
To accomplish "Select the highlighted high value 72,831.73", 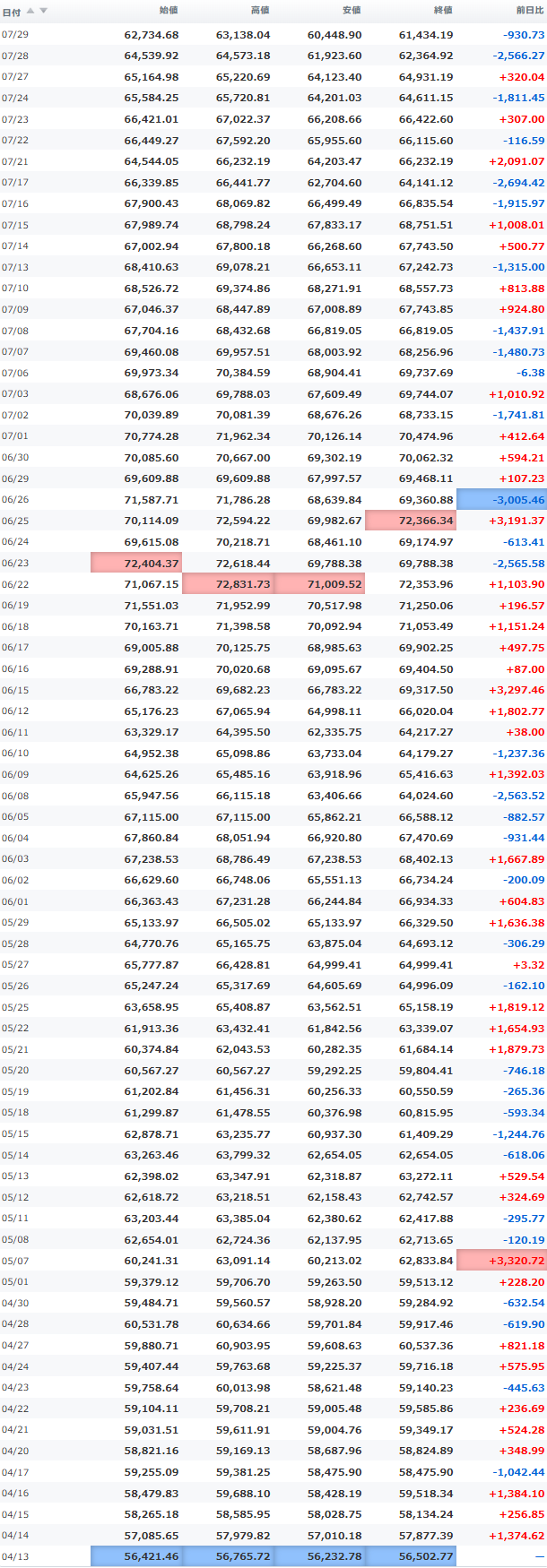I will (x=228, y=584).
